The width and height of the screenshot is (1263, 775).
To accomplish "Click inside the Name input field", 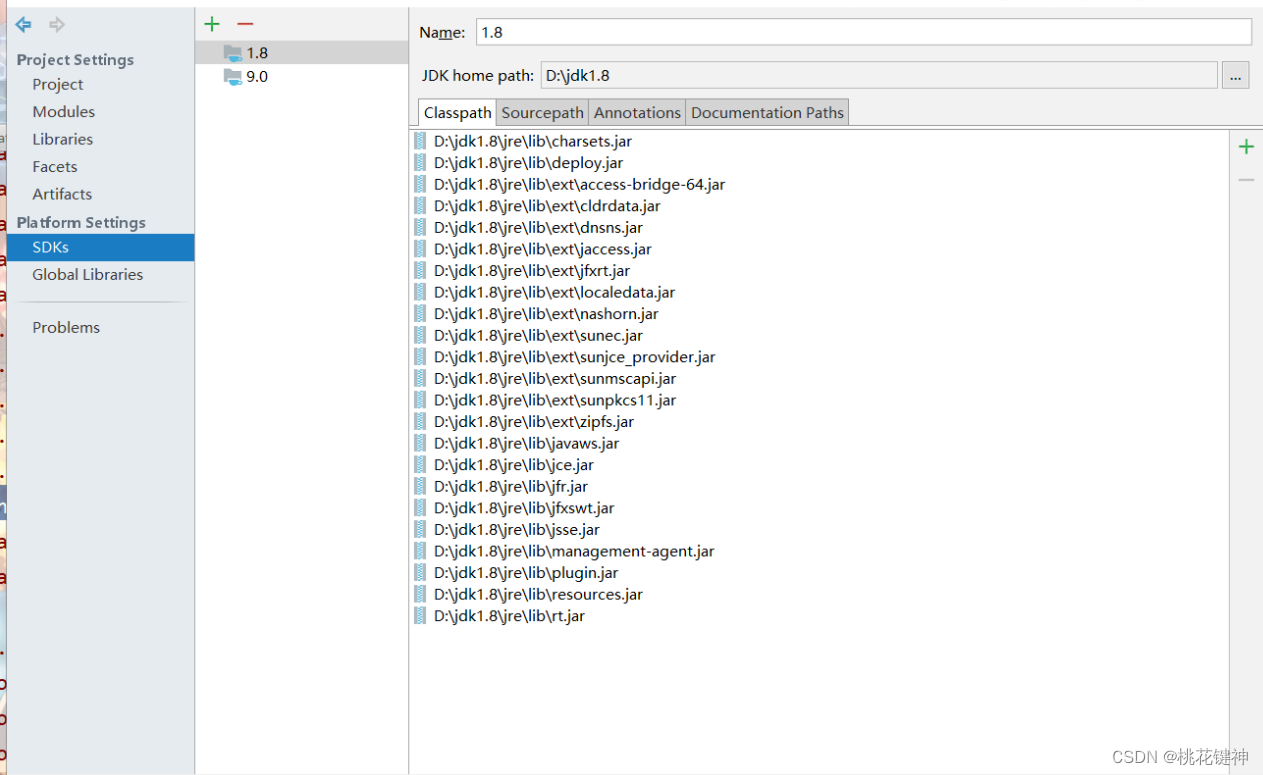I will tap(700, 31).
